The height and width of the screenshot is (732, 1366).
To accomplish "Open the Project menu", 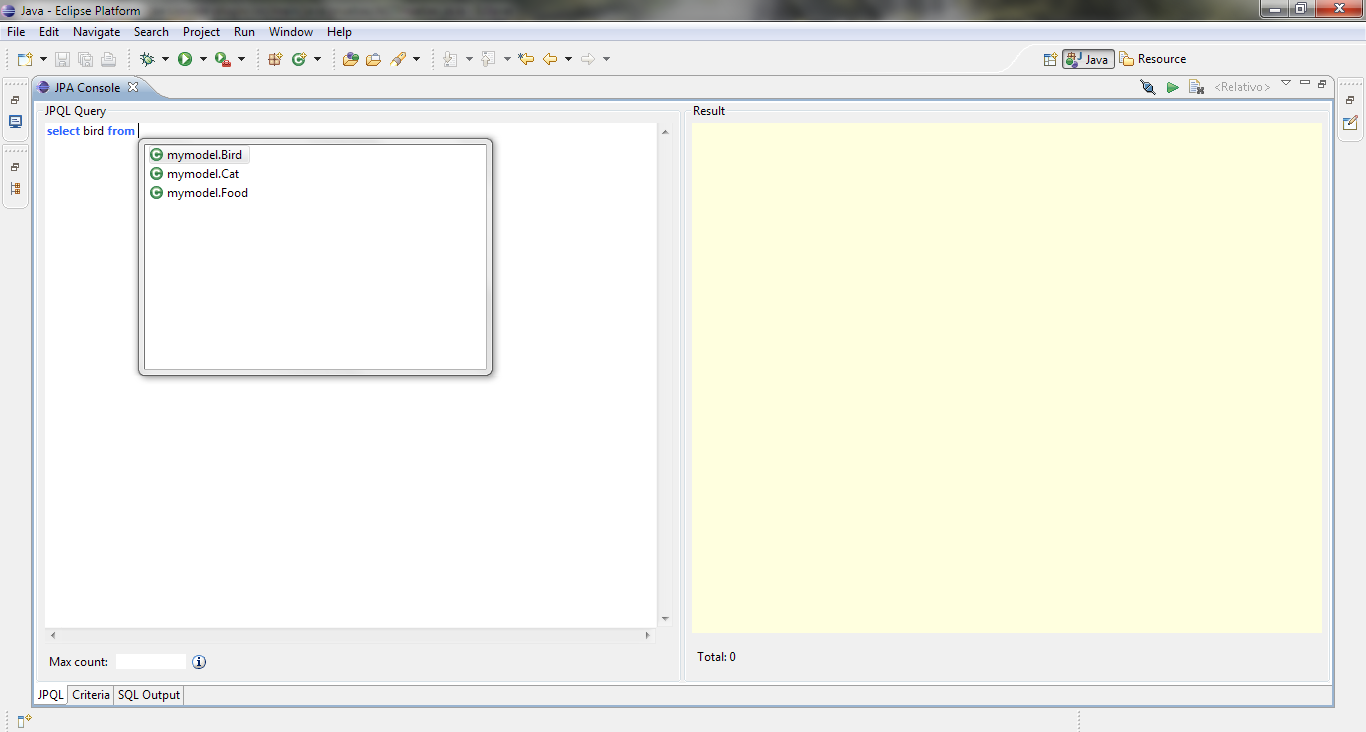I will pyautogui.click(x=201, y=32).
